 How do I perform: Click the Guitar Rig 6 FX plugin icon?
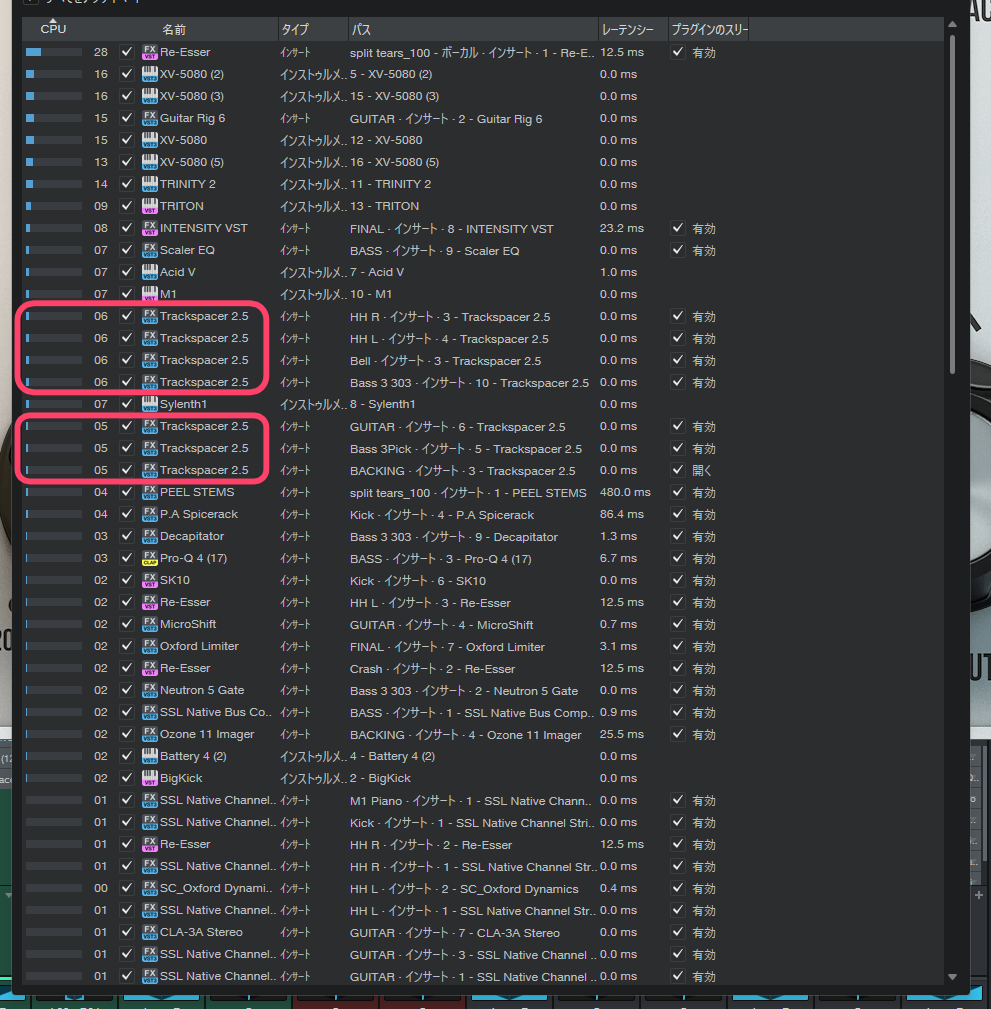click(x=150, y=118)
